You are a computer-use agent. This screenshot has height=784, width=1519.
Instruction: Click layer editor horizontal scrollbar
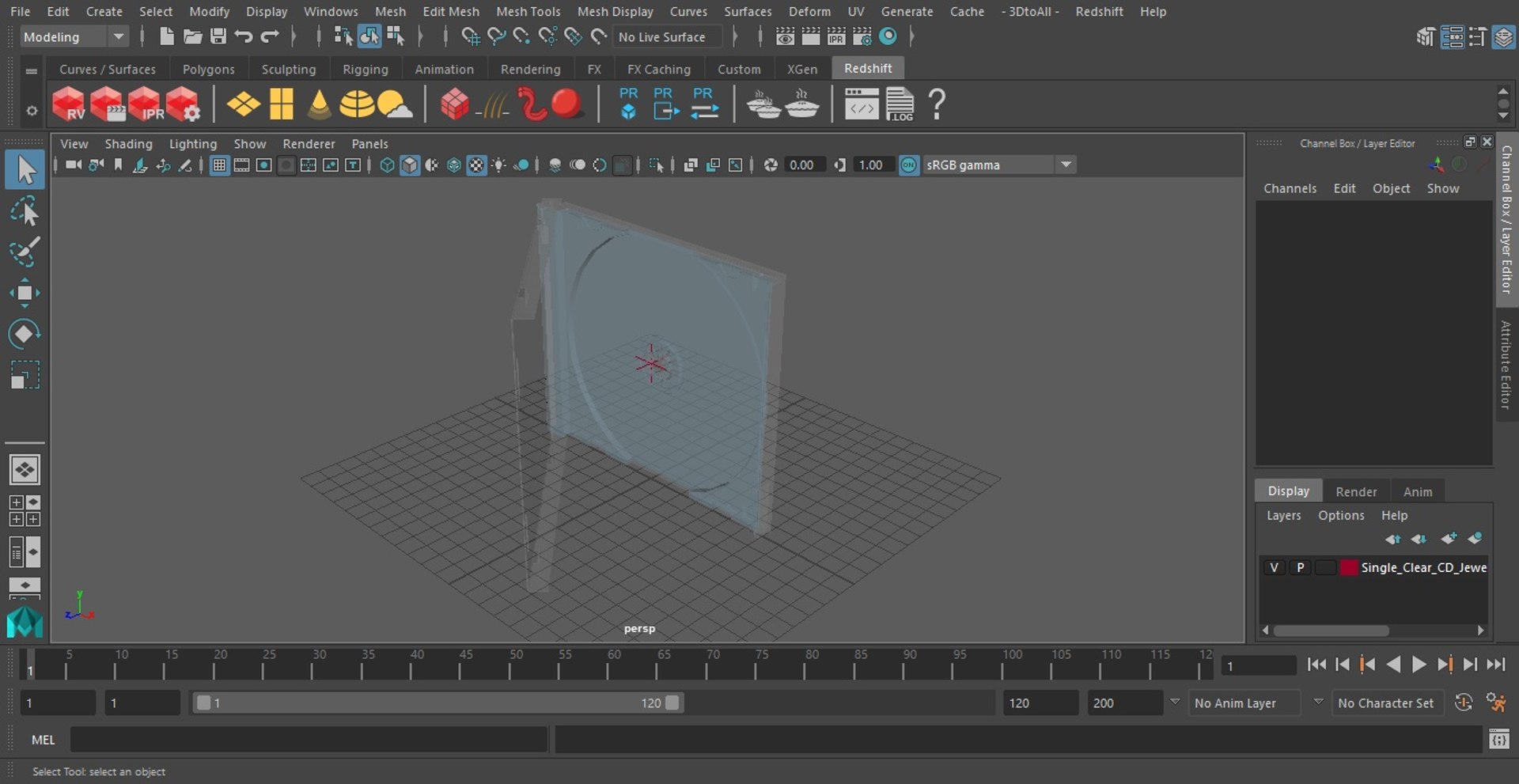[x=1331, y=631]
